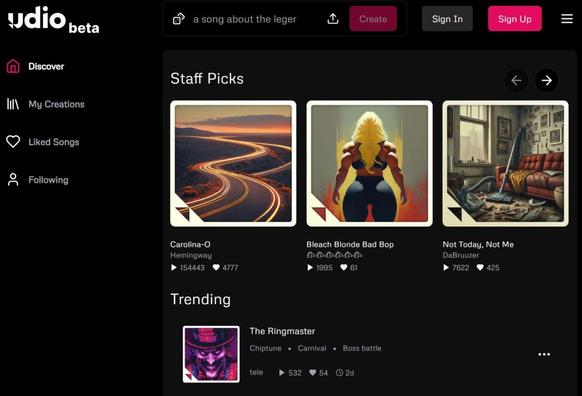582x396 pixels.
Task: Click the Trending heading
Action: (x=200, y=299)
